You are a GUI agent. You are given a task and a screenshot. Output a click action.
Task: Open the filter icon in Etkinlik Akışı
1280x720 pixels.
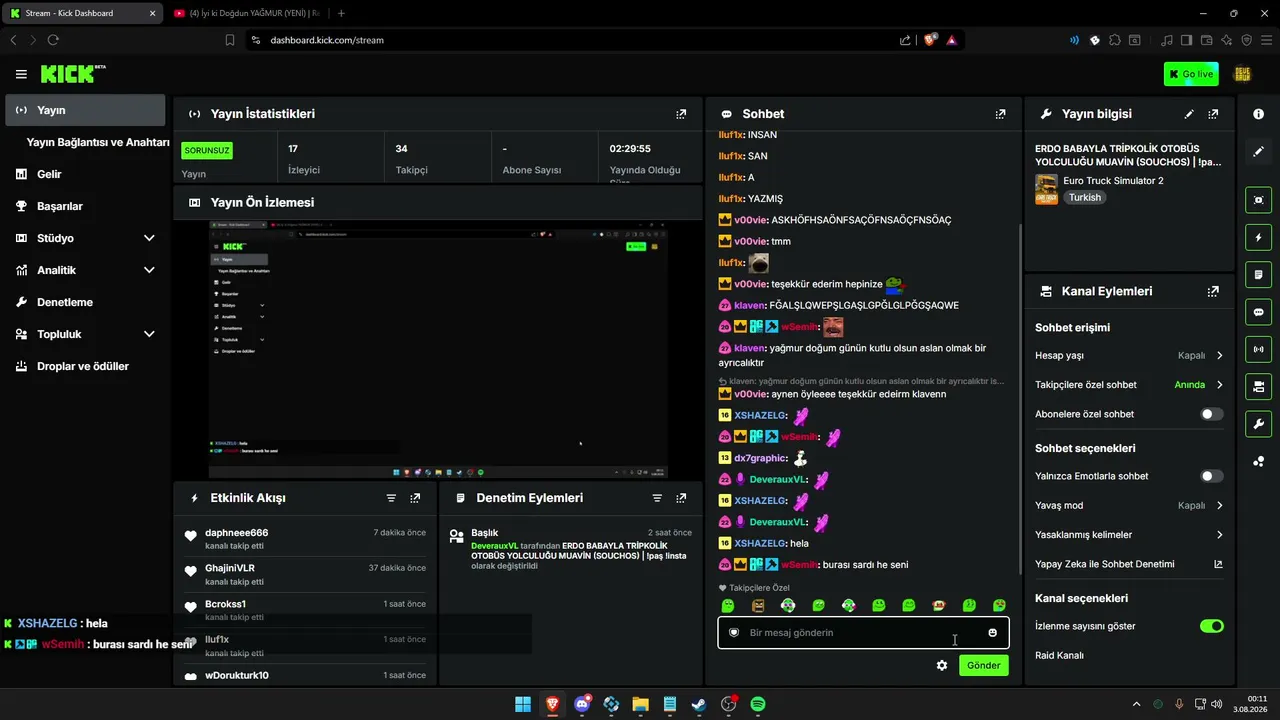391,498
